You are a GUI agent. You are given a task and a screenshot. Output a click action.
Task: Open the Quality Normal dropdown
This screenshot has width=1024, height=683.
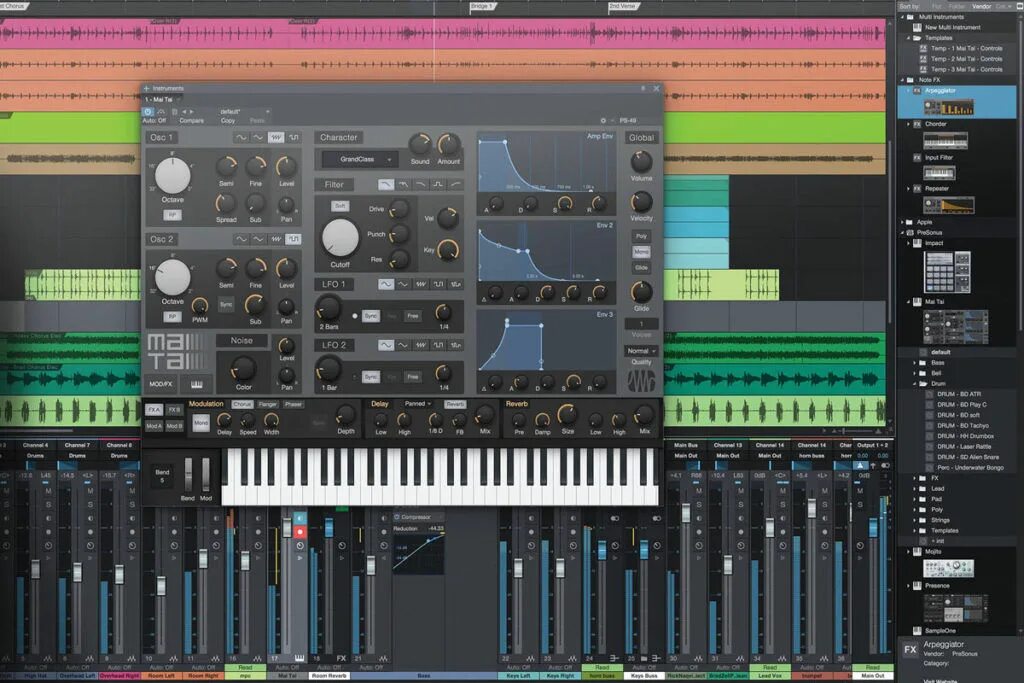(641, 351)
